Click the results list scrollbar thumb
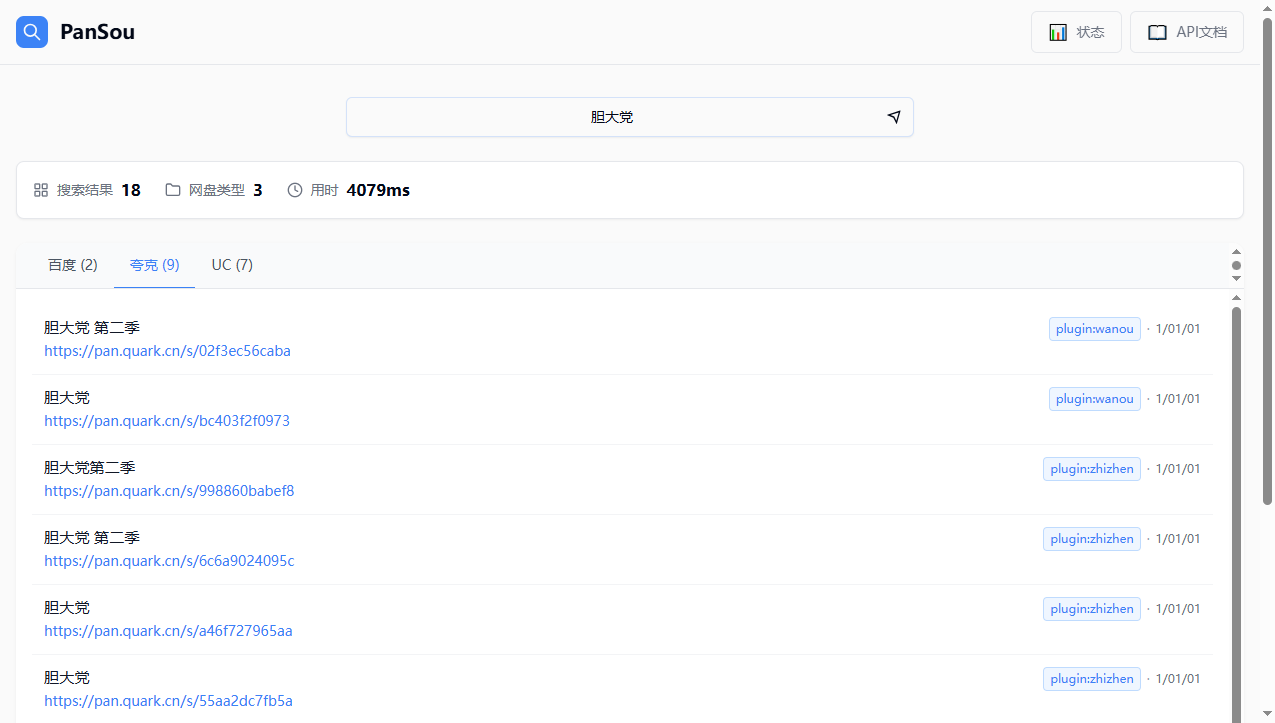Viewport: 1275px width, 723px height. tap(1236, 514)
